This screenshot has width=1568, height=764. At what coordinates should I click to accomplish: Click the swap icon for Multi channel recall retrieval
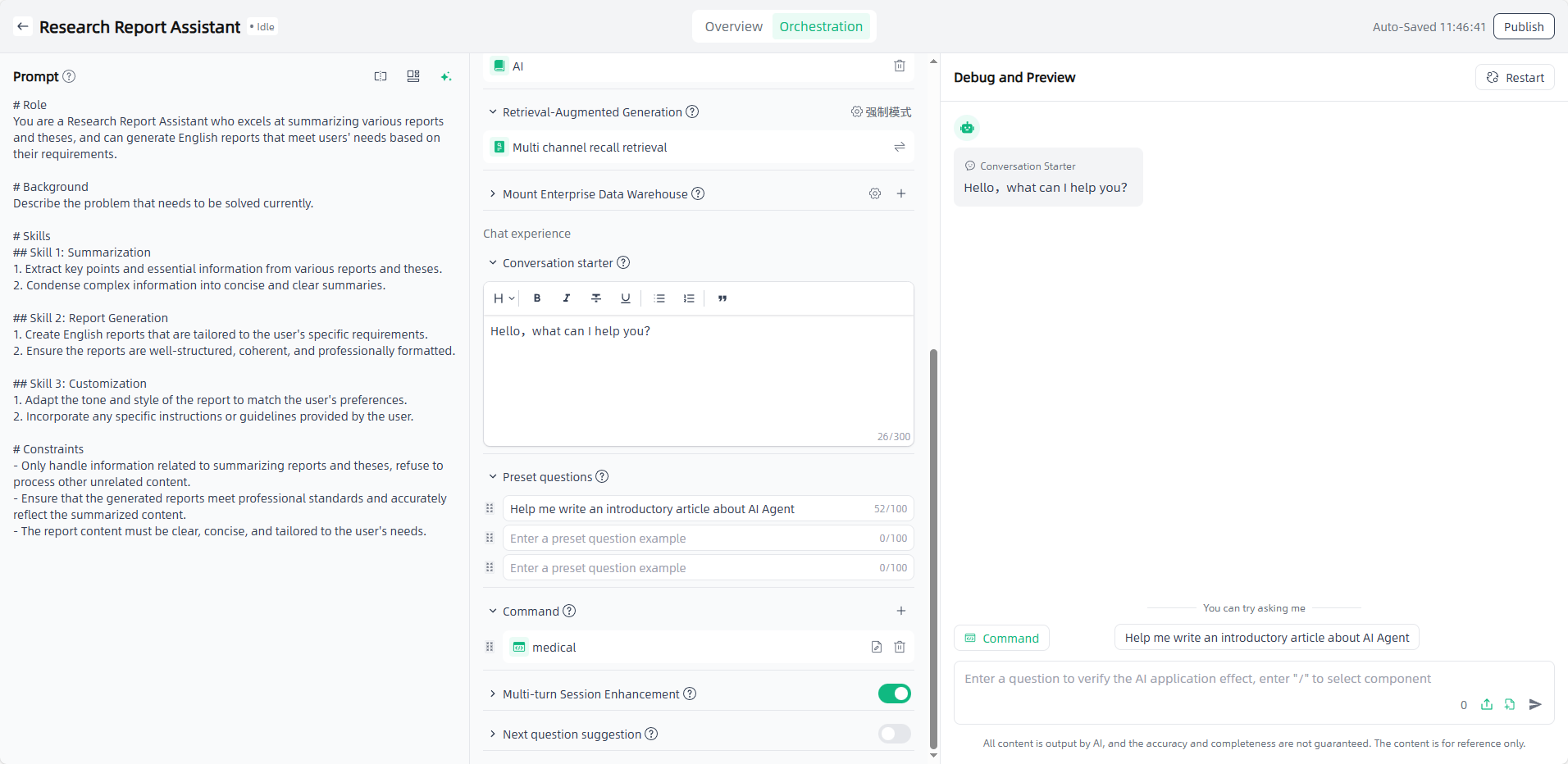(900, 148)
